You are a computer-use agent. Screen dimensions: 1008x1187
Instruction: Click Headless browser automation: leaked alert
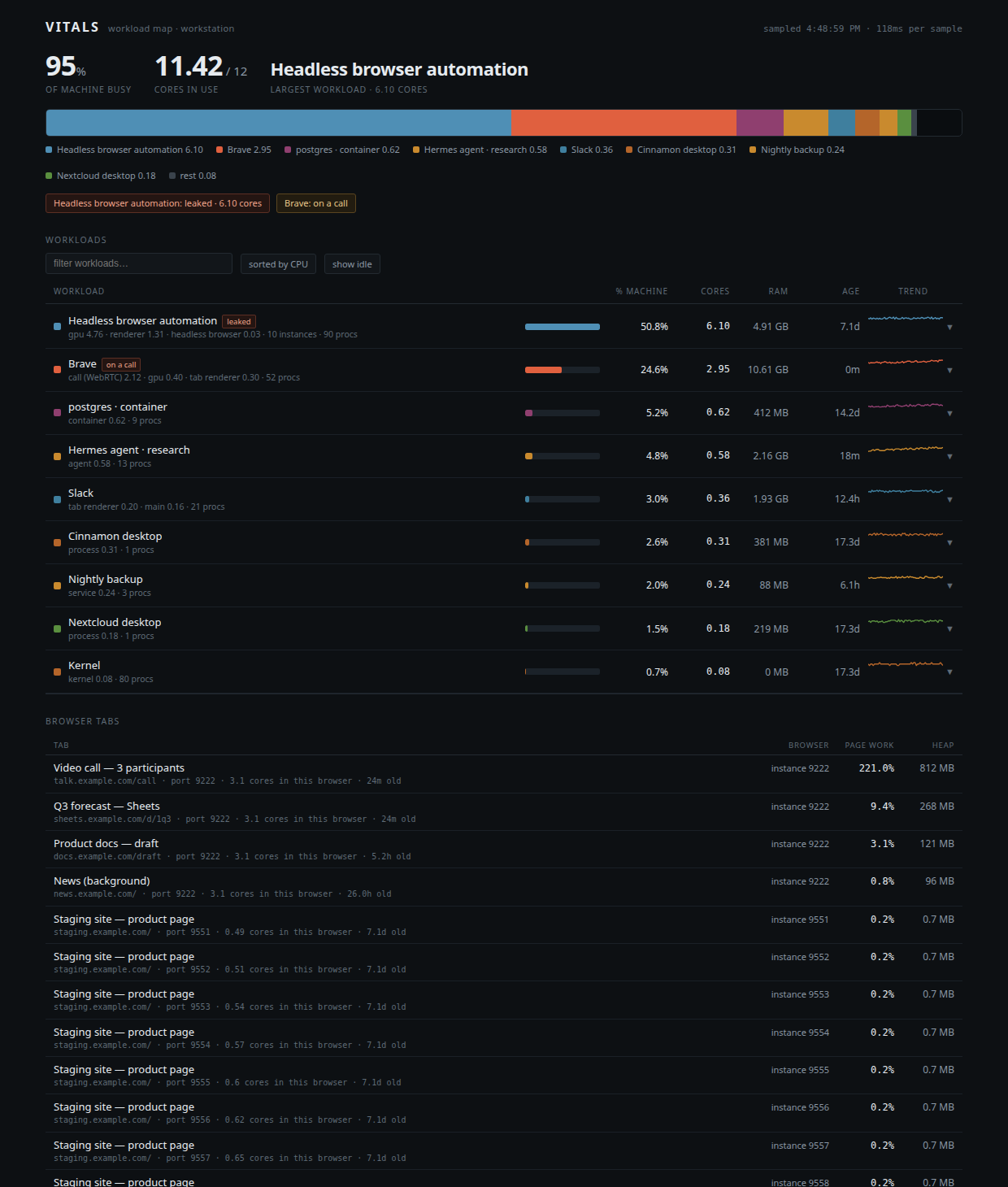(x=158, y=203)
